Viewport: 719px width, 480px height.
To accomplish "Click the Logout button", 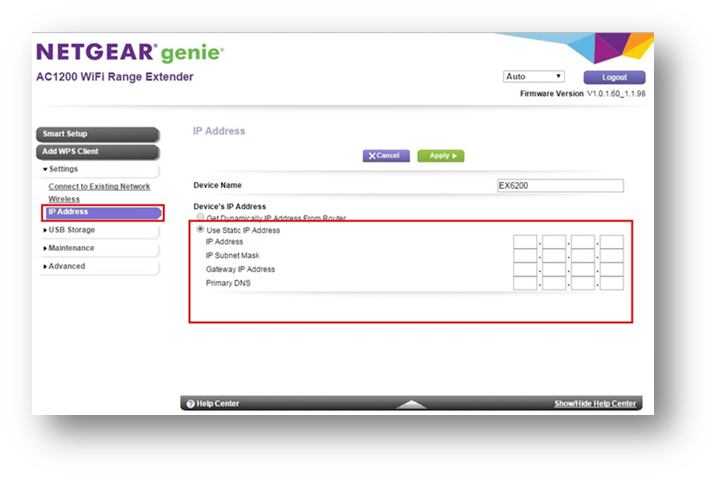I will (x=614, y=77).
